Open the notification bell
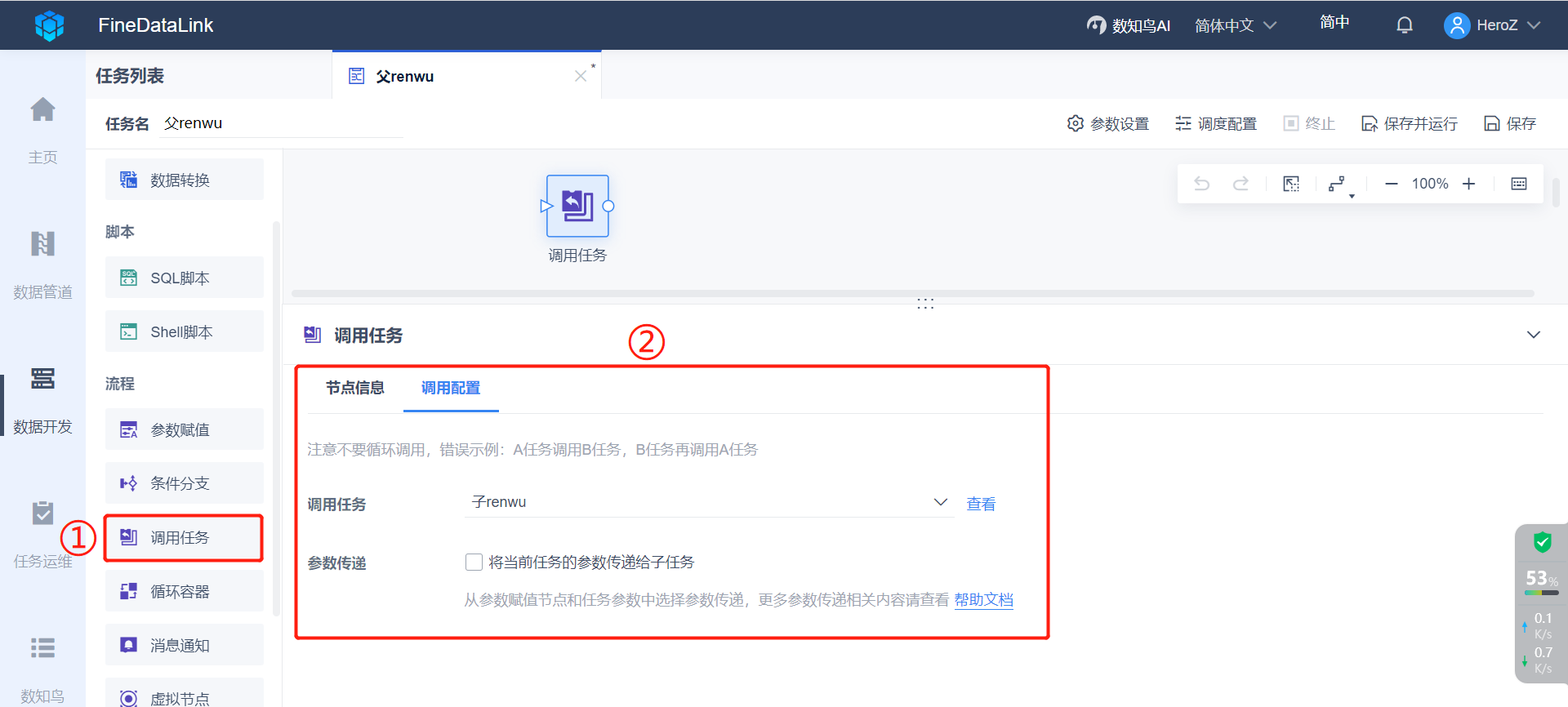The width and height of the screenshot is (1568, 707). [x=1405, y=25]
